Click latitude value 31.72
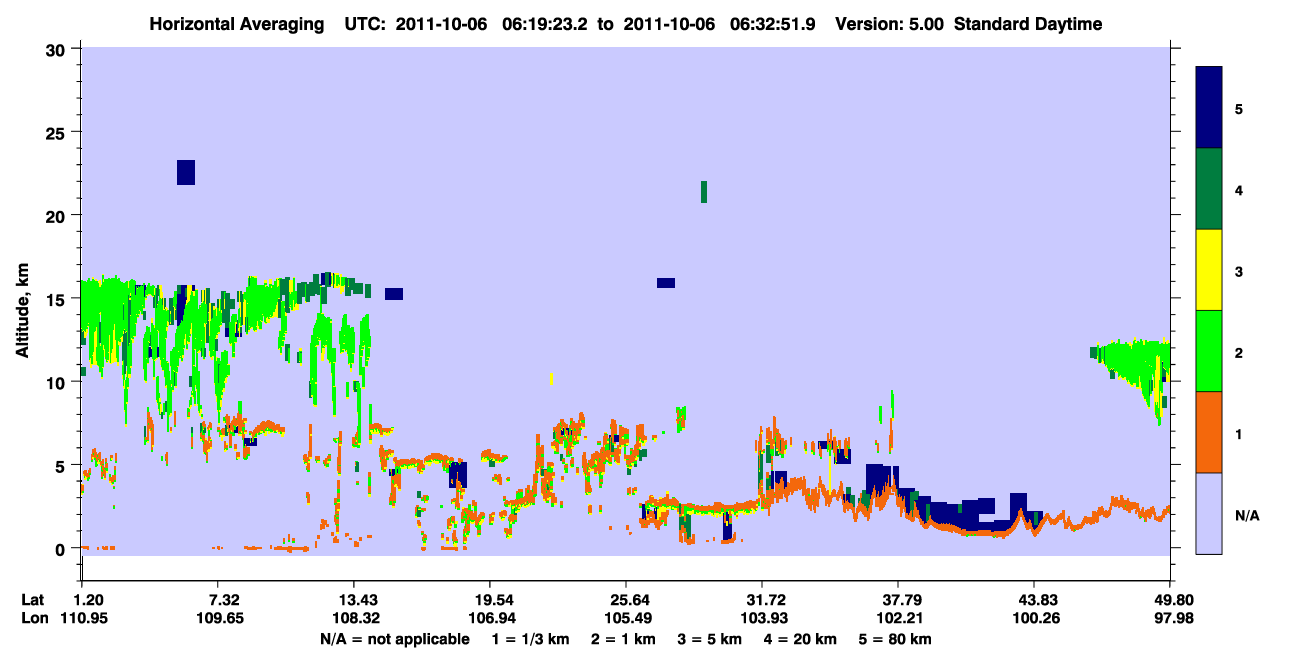The height and width of the screenshot is (667, 1300). pos(762,600)
